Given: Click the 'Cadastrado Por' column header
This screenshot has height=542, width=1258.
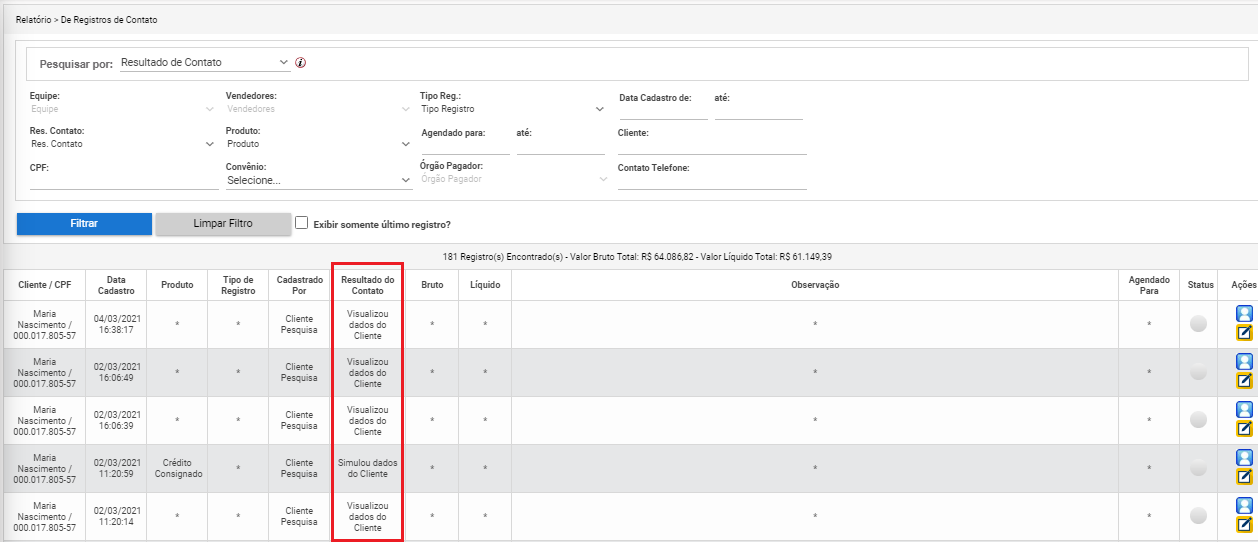Looking at the screenshot, I should [x=299, y=285].
